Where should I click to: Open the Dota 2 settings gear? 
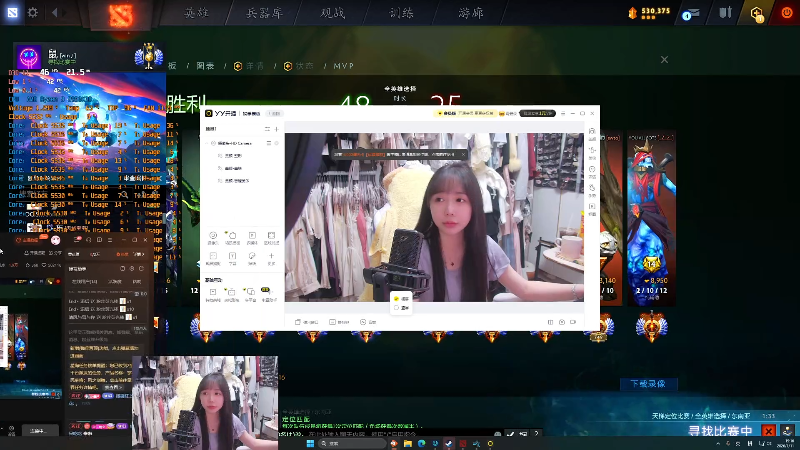[x=33, y=12]
